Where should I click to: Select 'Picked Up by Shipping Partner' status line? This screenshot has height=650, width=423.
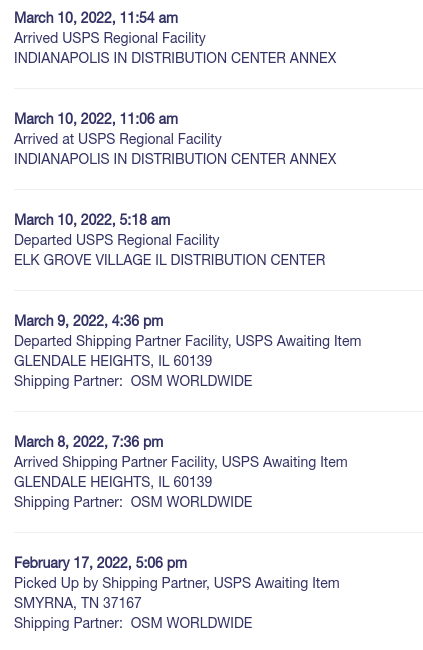(x=177, y=583)
